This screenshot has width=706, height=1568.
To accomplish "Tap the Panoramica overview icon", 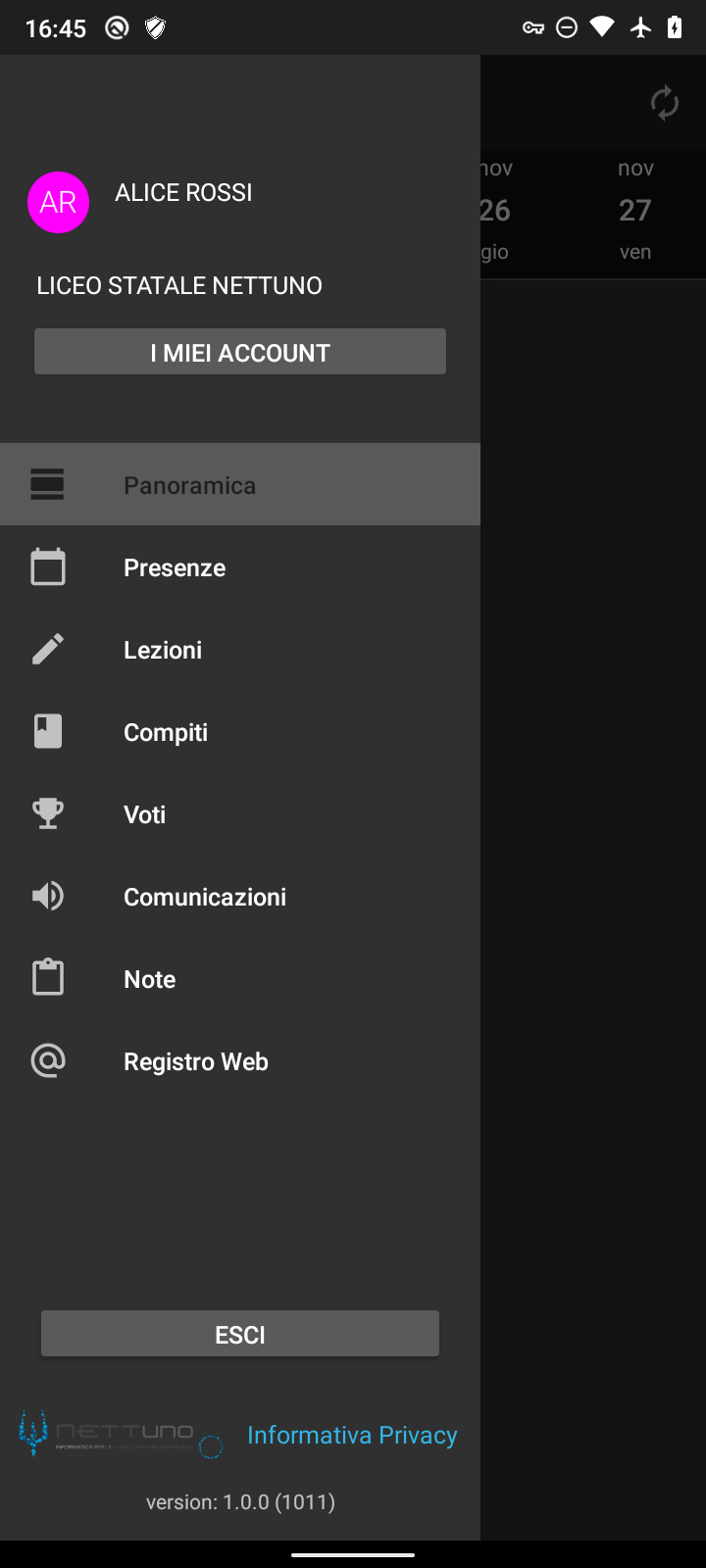I will [48, 485].
